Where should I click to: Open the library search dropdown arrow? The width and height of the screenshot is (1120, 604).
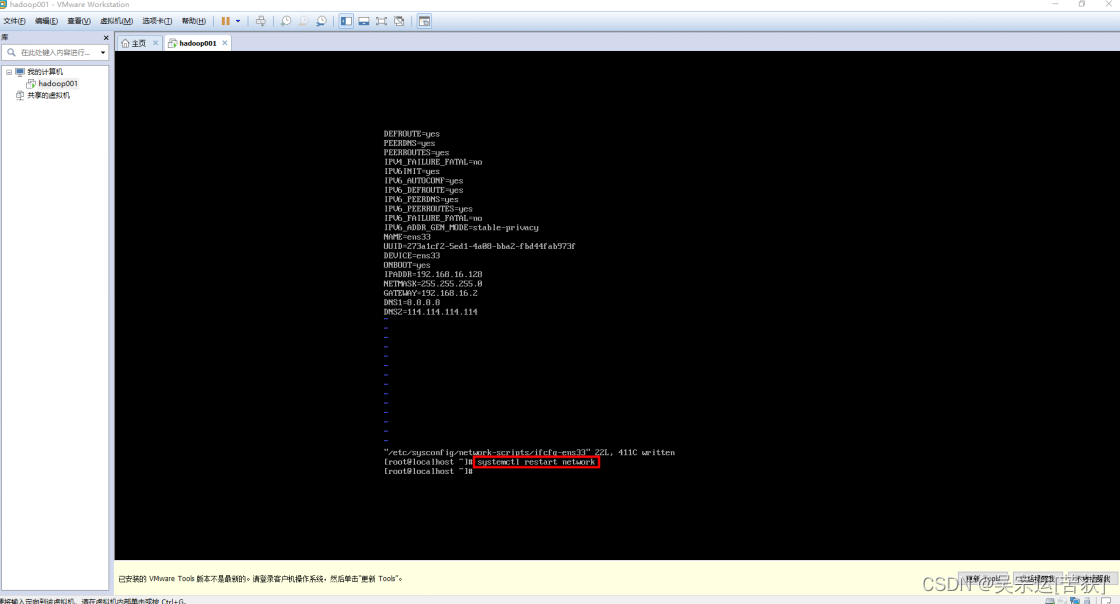(103, 52)
